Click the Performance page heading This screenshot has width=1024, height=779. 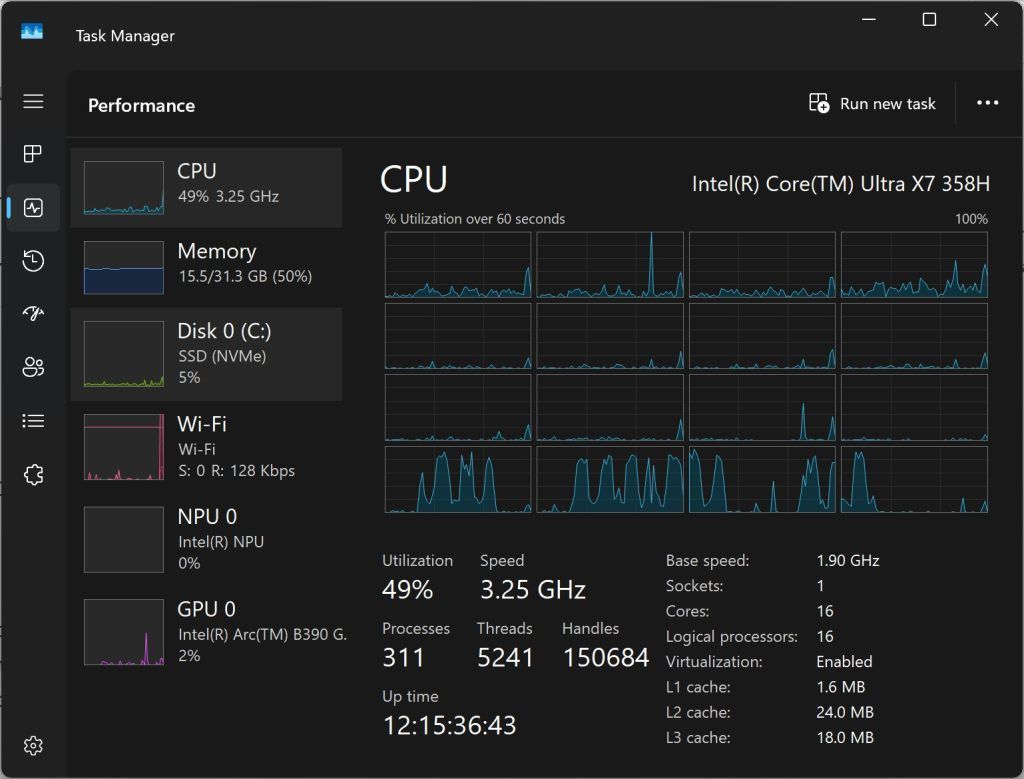coord(141,105)
